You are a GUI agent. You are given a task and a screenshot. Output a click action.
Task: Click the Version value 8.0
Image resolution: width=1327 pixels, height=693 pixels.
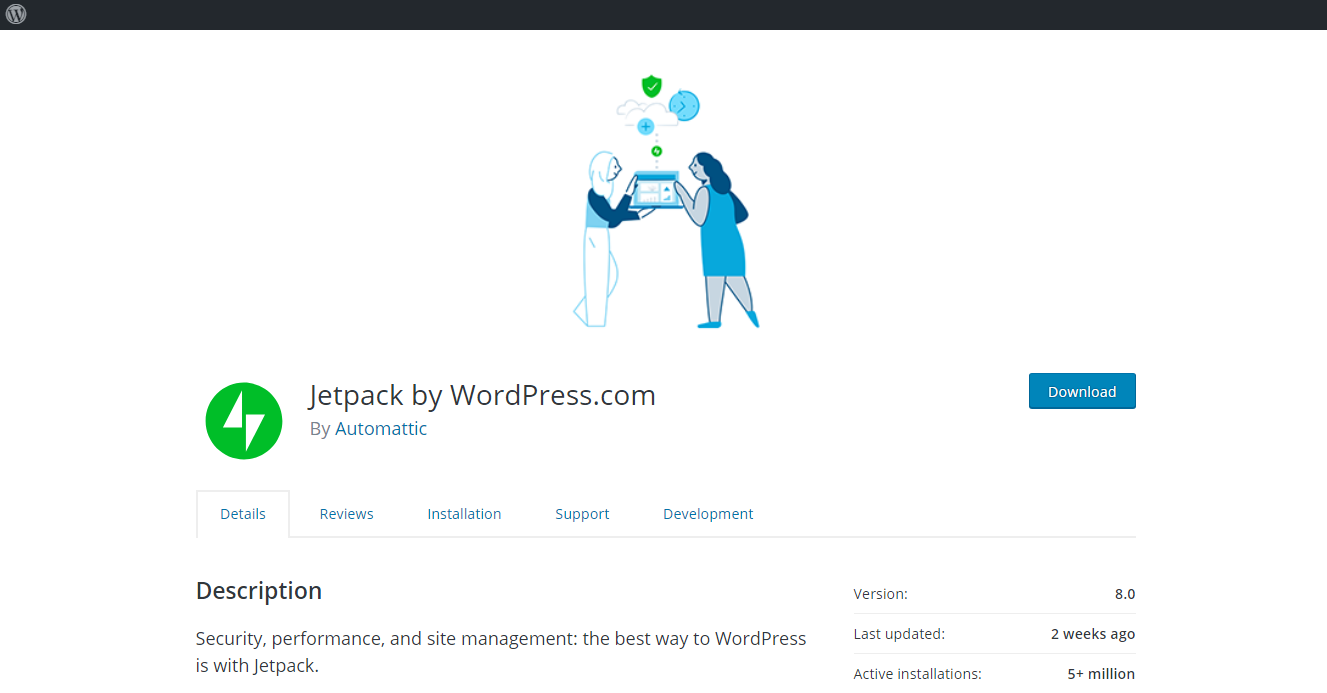coord(1125,594)
